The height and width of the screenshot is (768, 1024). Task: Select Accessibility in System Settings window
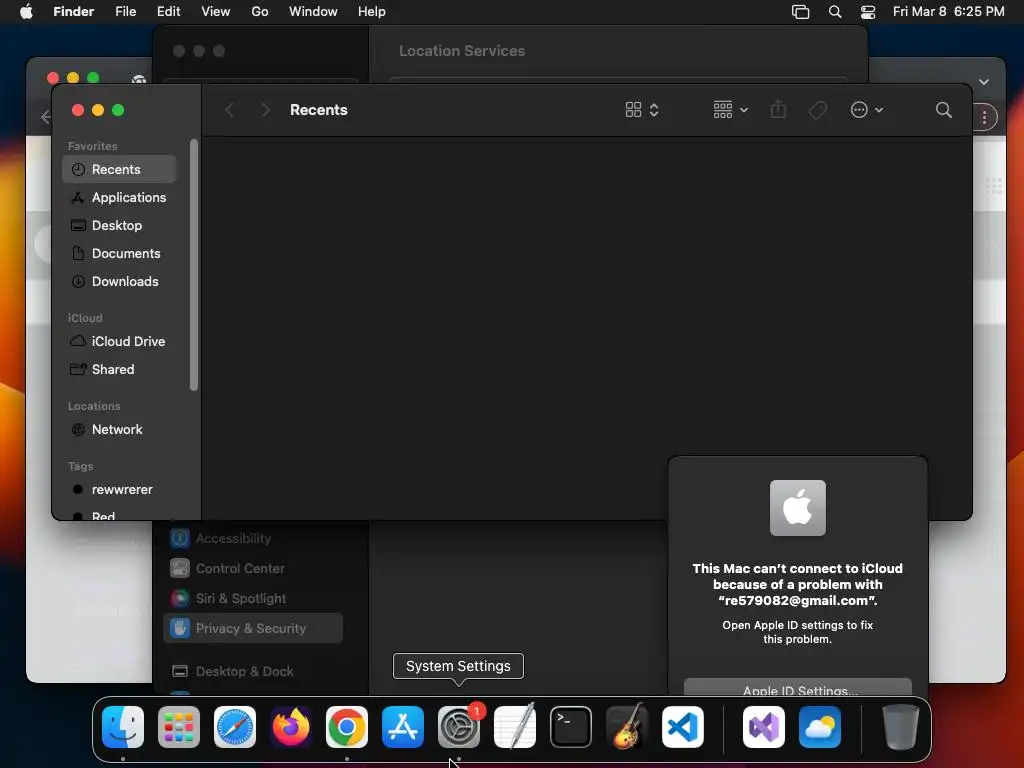pos(253,538)
